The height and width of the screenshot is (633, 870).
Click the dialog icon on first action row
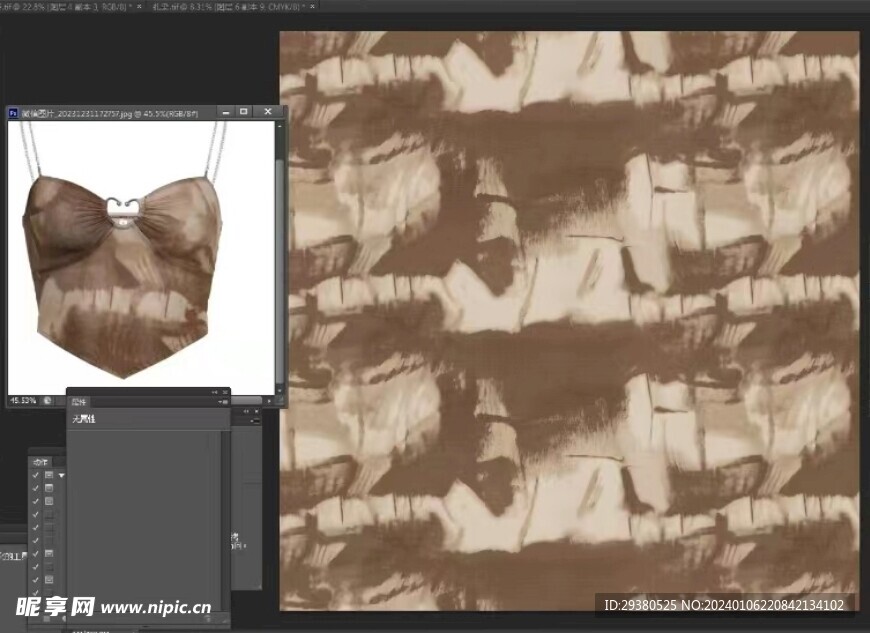49,475
